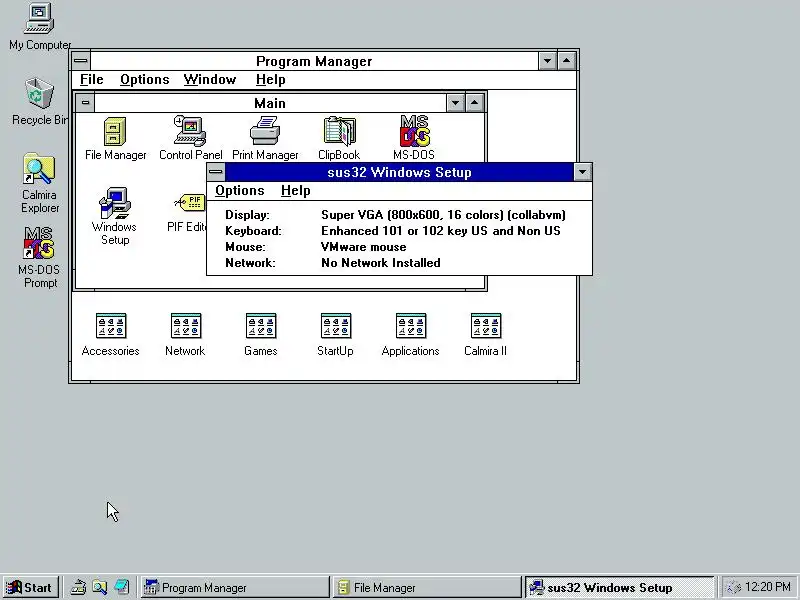Click magnifier quick-launch icon on taskbar
Viewport: 800px width, 600px height.
pyautogui.click(x=99, y=587)
